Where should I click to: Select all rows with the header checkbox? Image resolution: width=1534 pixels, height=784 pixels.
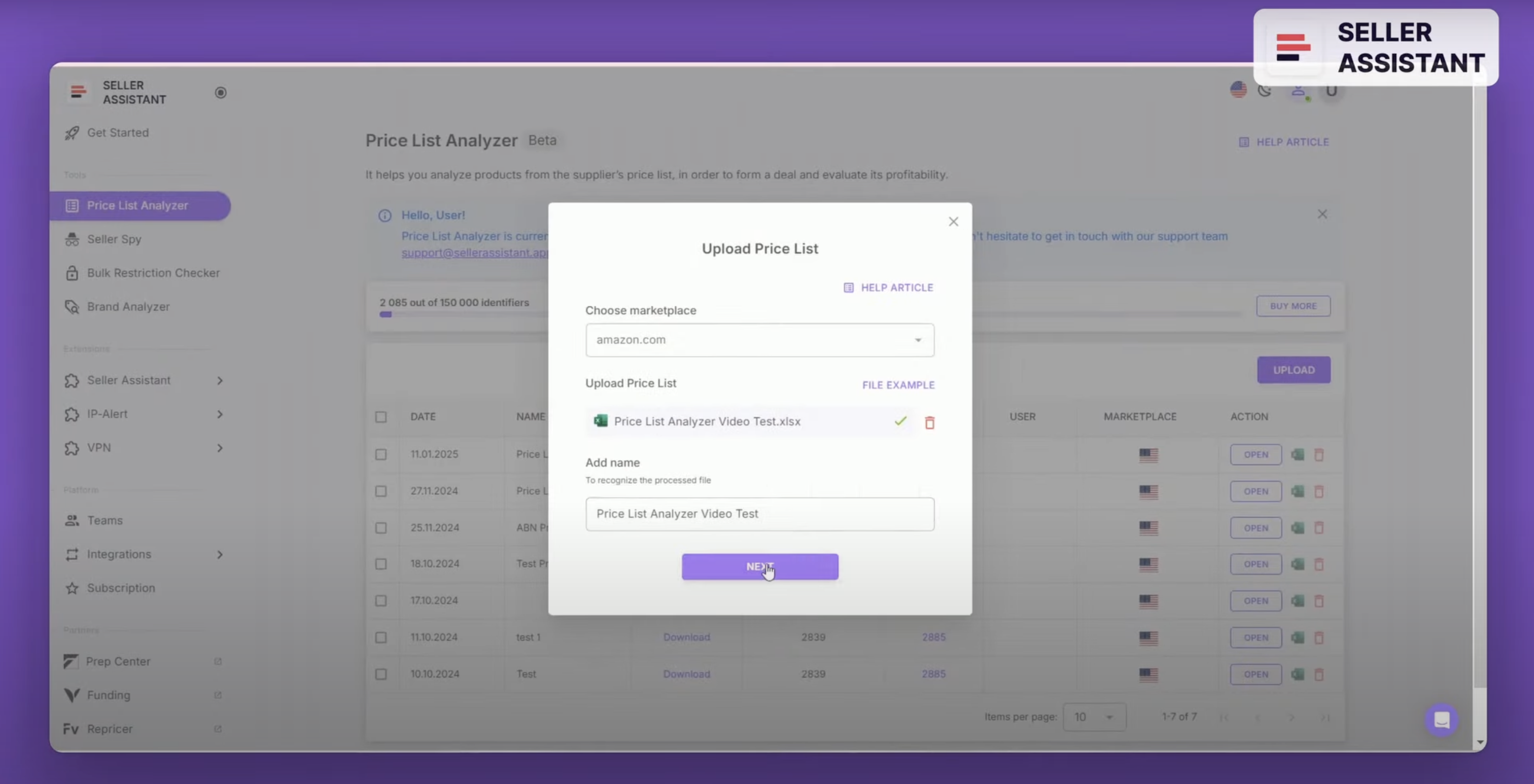point(381,417)
